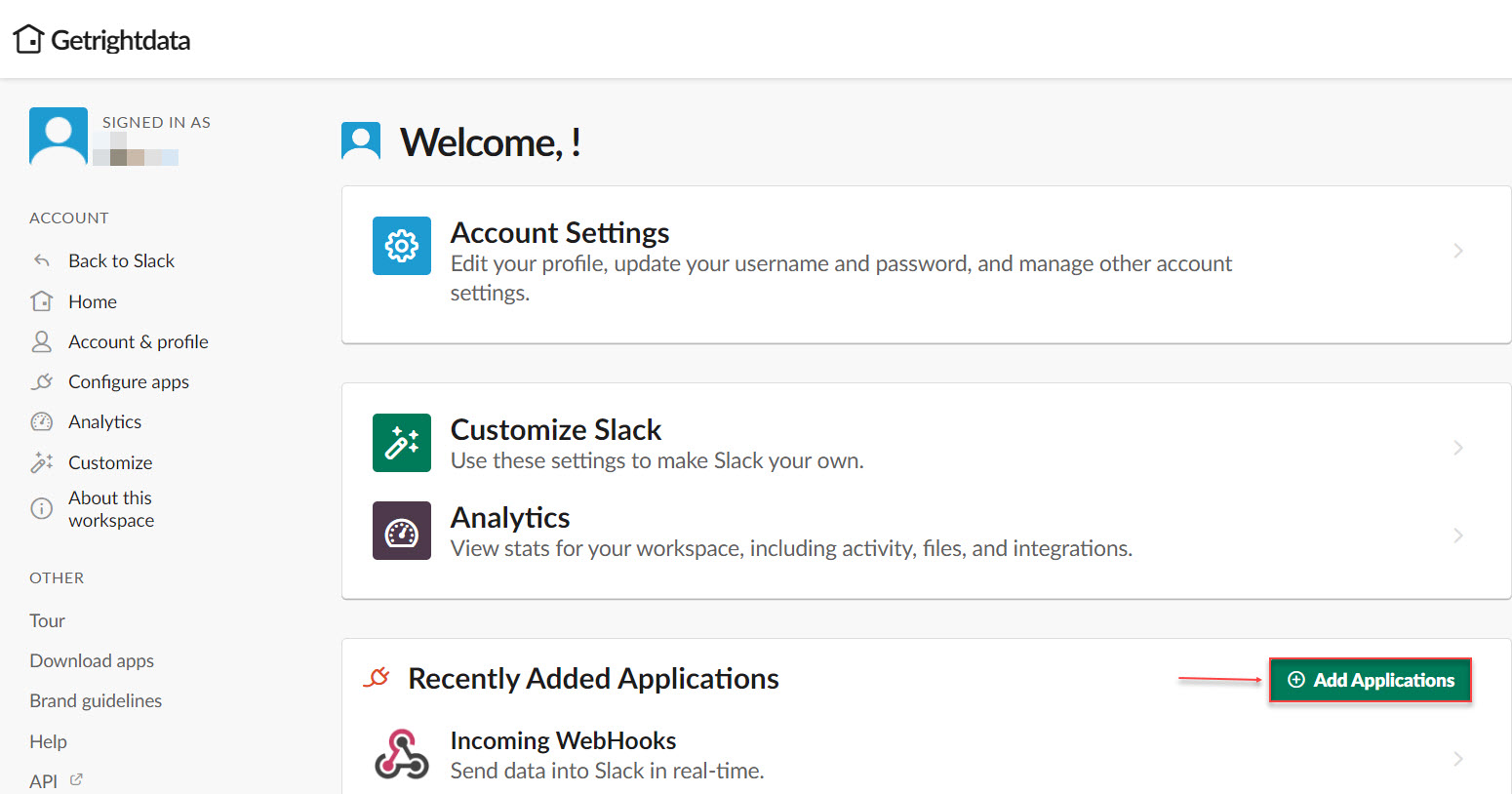Screen dimensions: 1512x794
Task: Select Customize in the sidebar menu
Action: point(110,462)
